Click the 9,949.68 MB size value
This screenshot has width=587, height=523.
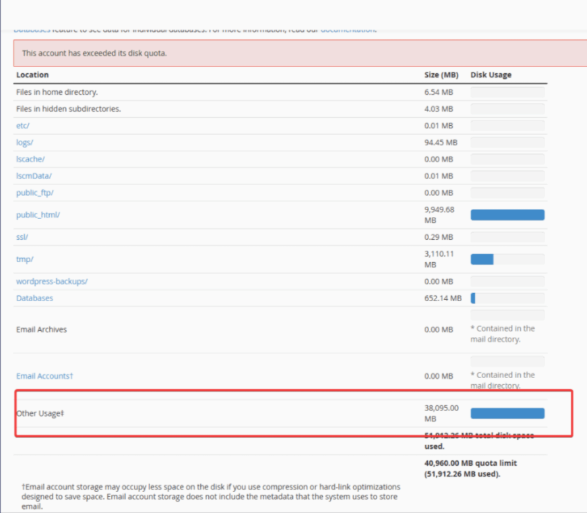[439, 215]
